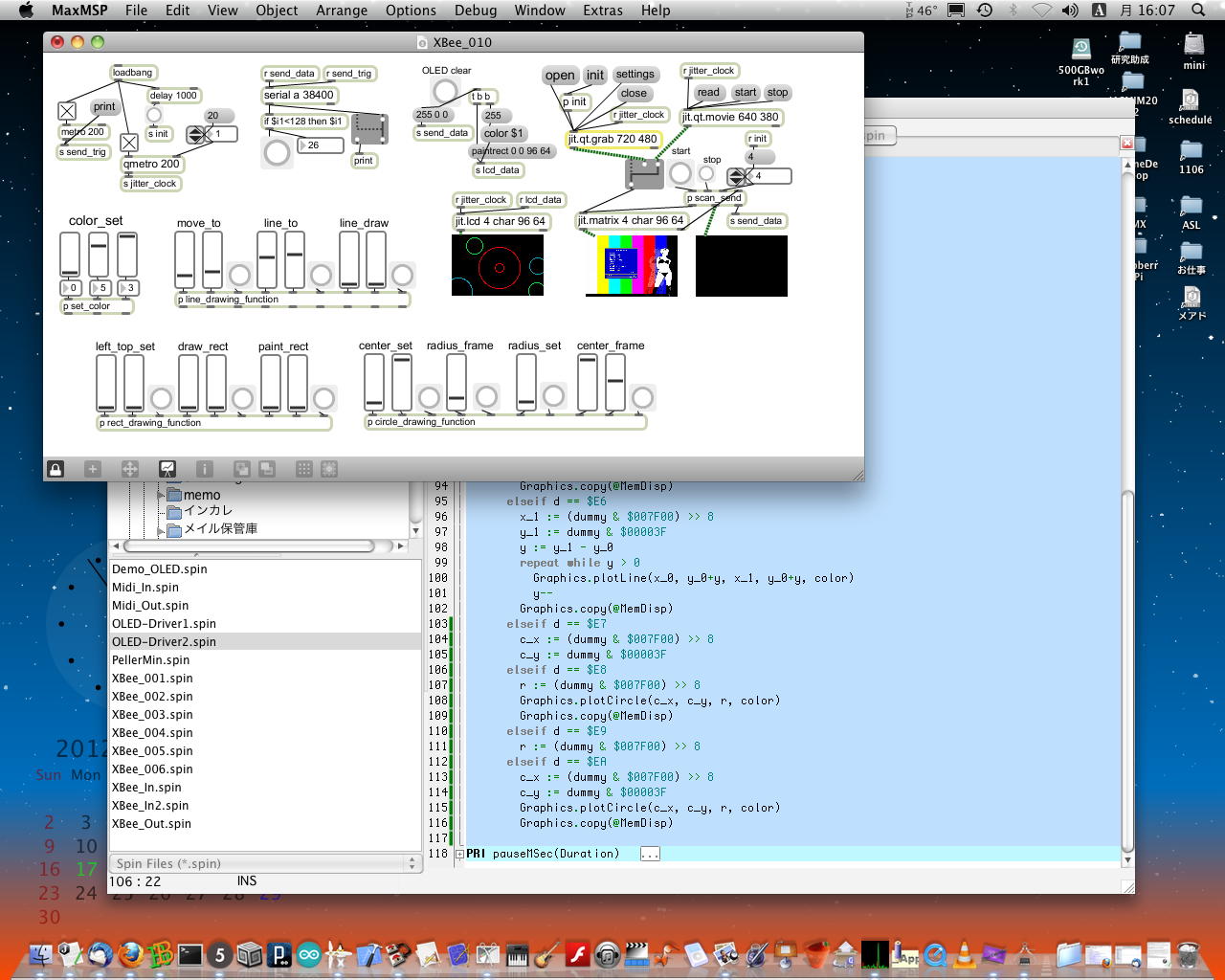Viewport: 1225px width, 980px height.
Task: Click the grid icon in patcher toolbar
Action: (x=303, y=469)
